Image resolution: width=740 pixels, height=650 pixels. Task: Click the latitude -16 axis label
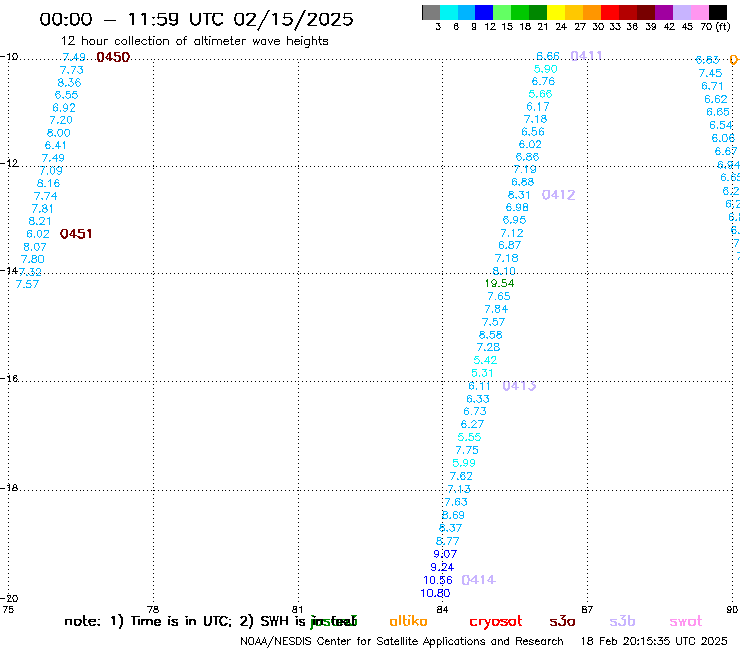pyautogui.click(x=9, y=379)
